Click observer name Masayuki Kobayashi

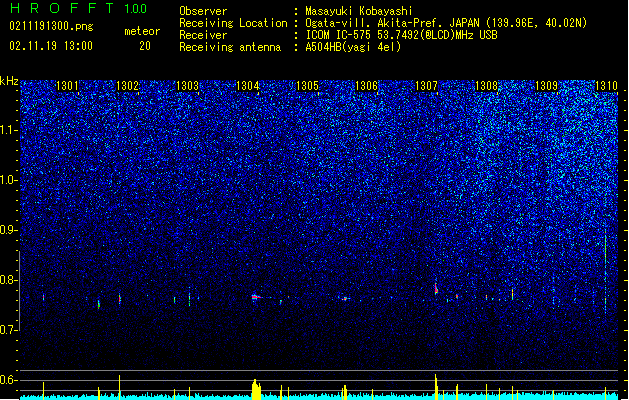coord(359,11)
